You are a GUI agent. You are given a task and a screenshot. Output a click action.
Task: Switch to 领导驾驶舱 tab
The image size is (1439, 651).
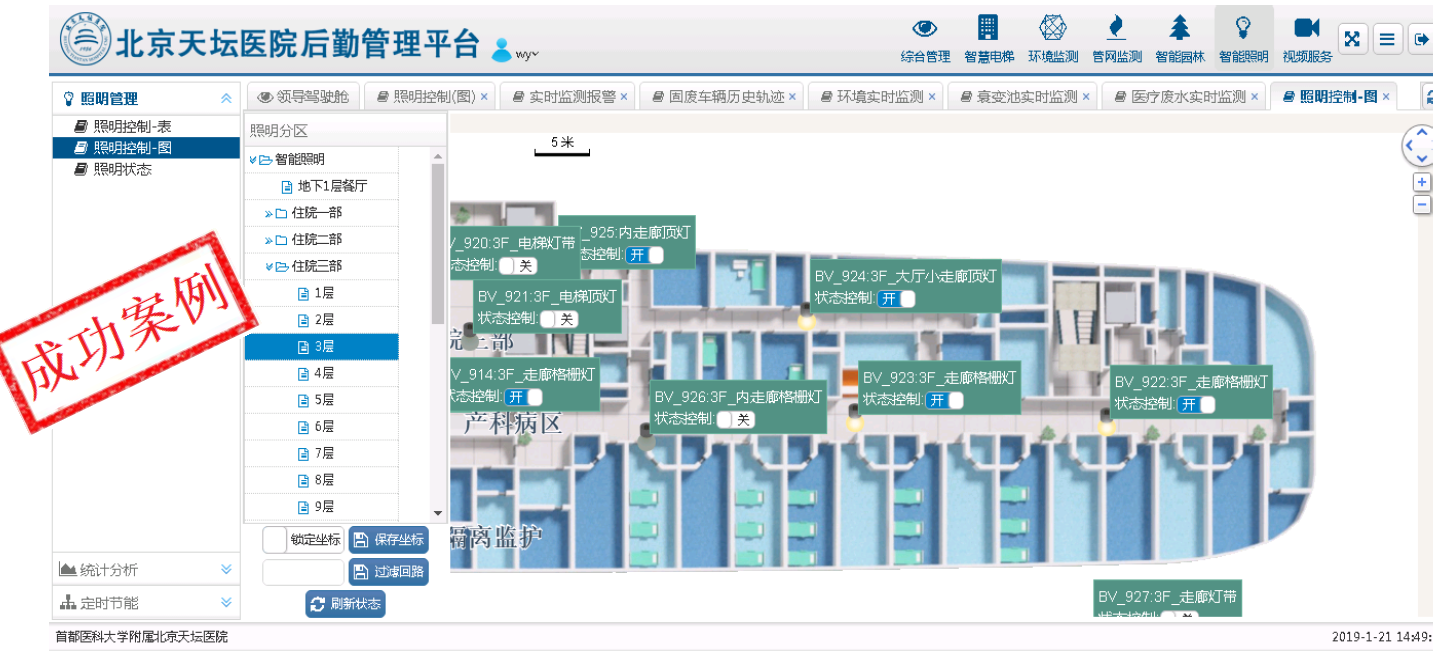(303, 97)
